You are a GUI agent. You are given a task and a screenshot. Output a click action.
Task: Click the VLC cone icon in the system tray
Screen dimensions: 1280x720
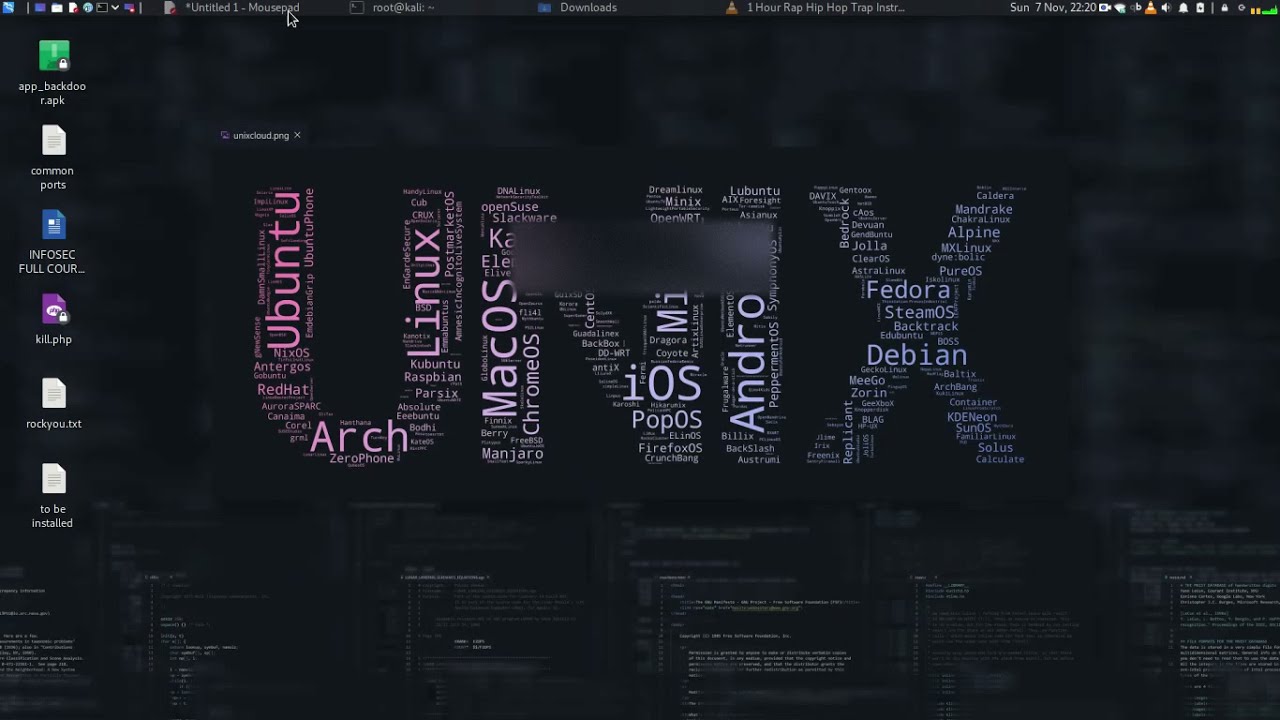click(1151, 7)
